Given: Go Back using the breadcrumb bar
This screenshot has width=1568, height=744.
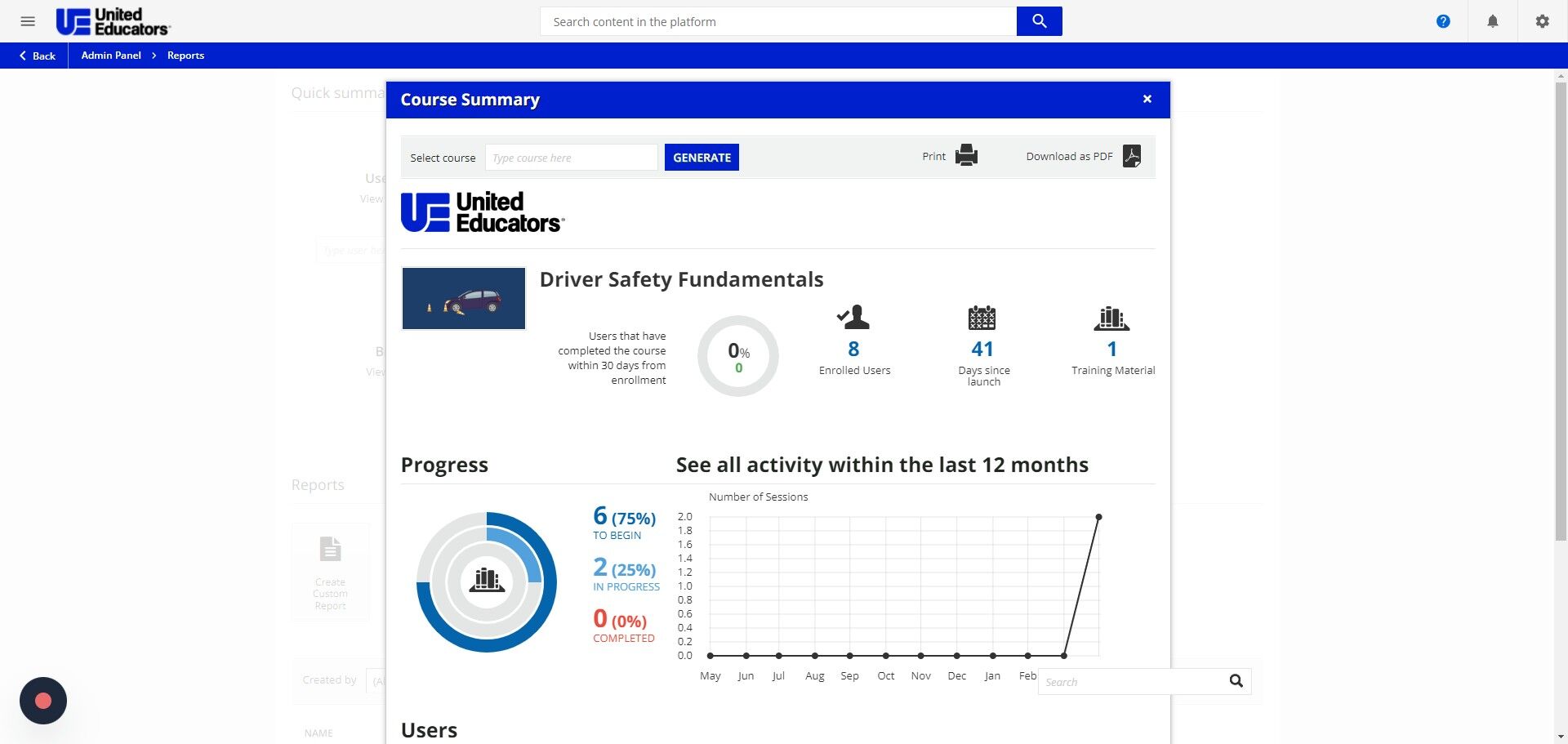Looking at the screenshot, I should point(38,56).
